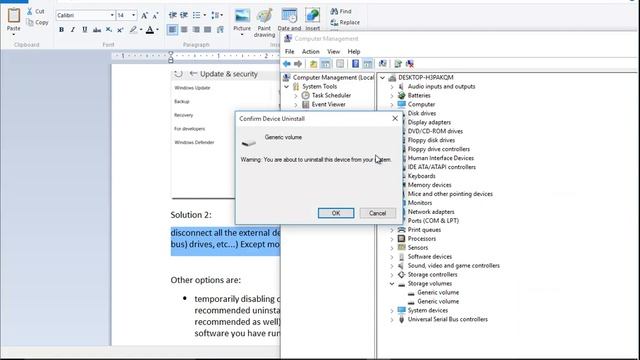Align text right in WordPad
Screen dimensions: 640x360
pyautogui.click(x=196, y=29)
